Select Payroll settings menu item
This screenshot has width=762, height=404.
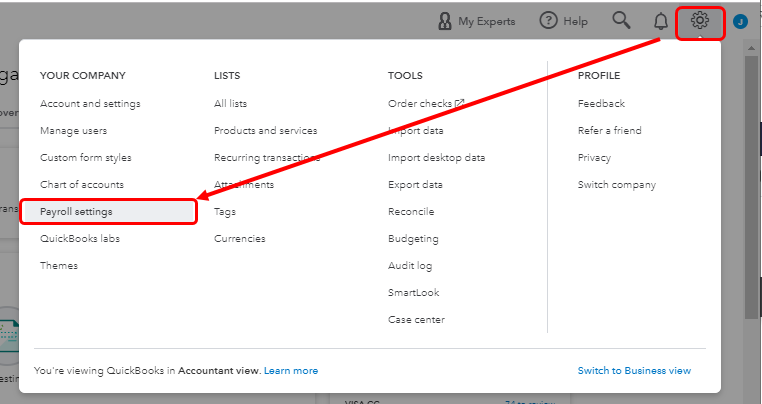[76, 212]
